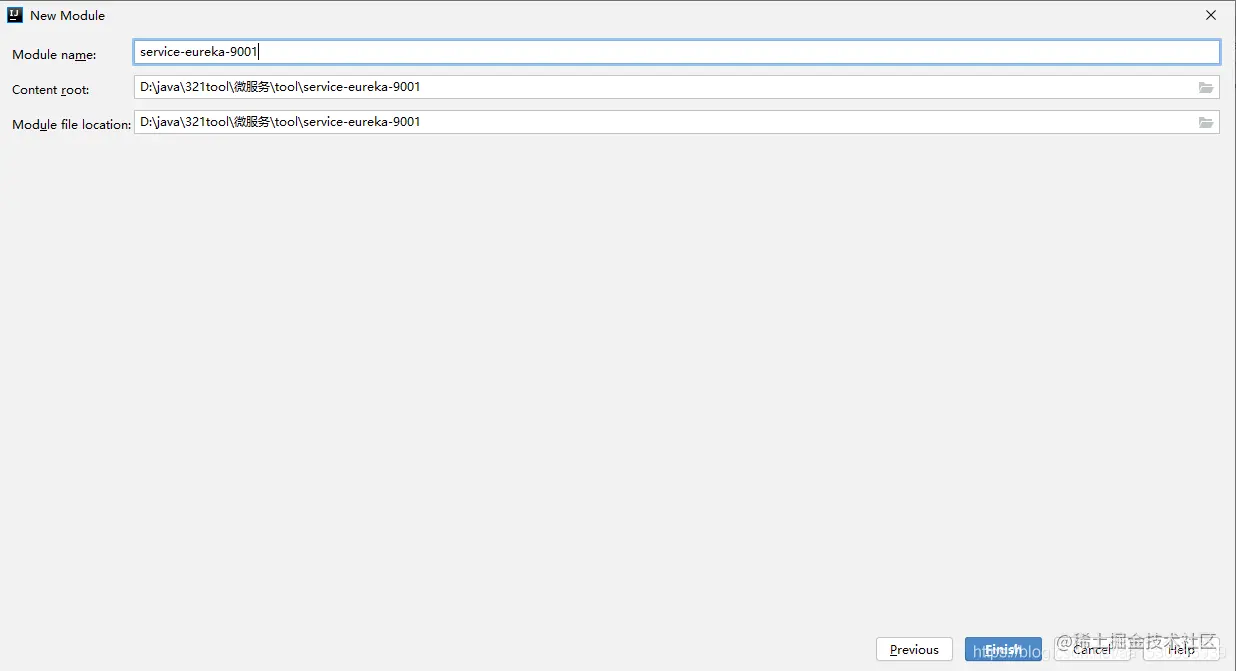Click the Module name input field
1236x671 pixels.
677,52
